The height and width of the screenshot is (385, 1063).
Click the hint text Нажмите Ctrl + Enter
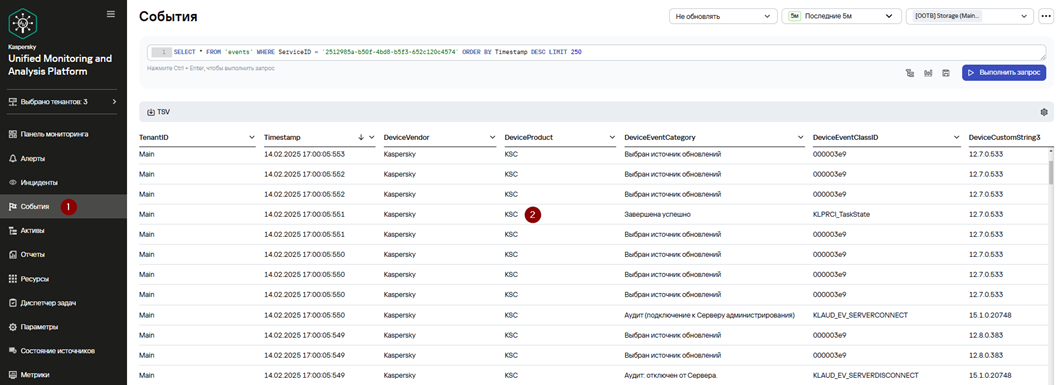coord(210,68)
